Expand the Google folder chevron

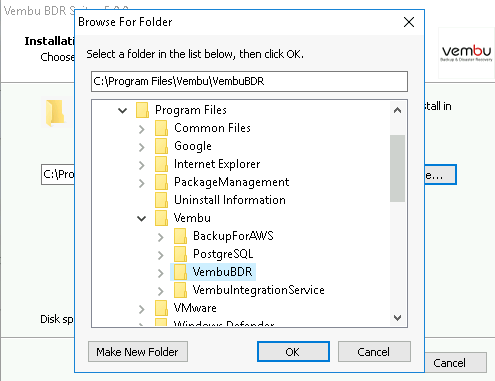click(142, 147)
